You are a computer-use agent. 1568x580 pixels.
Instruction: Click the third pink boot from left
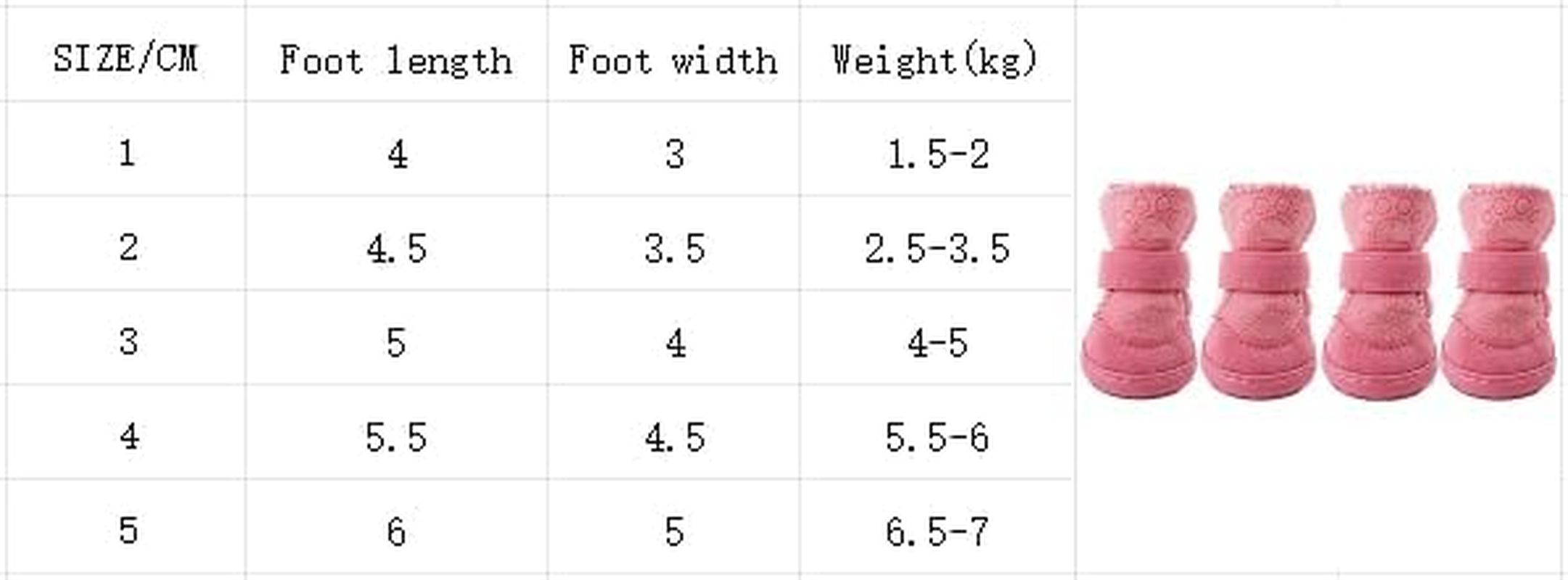tap(1380, 290)
